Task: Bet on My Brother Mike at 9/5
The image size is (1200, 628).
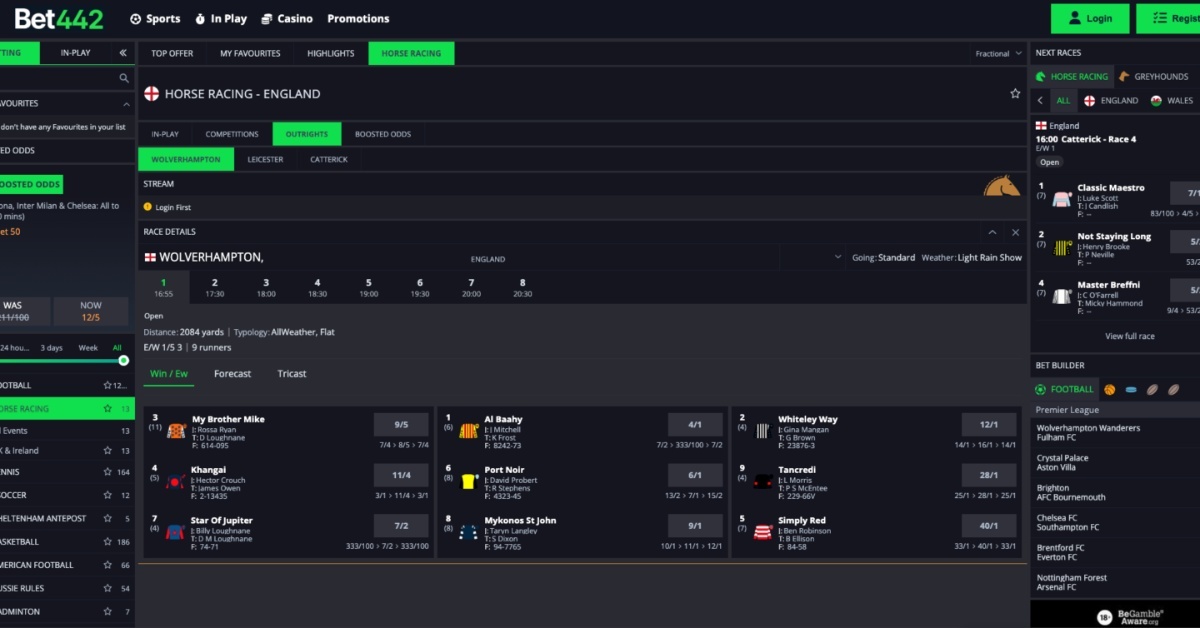Action: 401,424
